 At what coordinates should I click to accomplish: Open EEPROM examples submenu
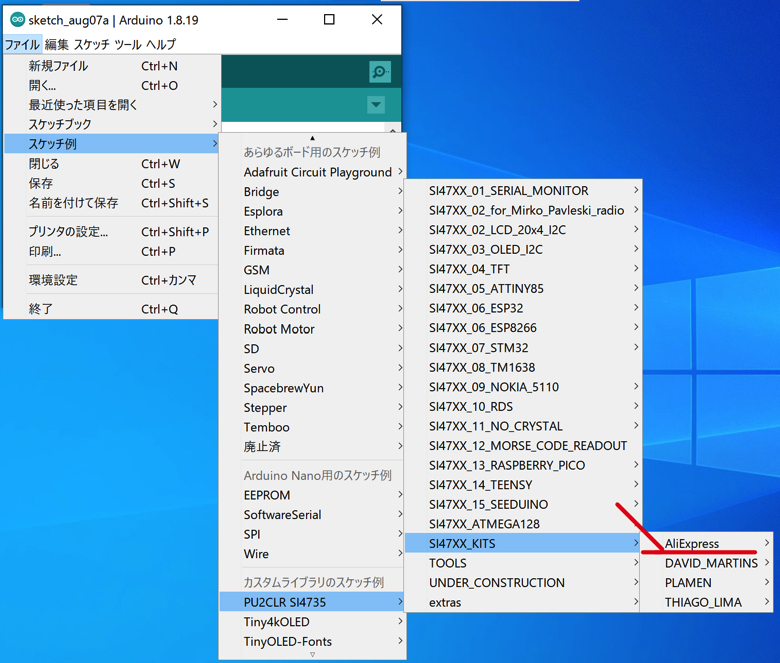[x=312, y=495]
